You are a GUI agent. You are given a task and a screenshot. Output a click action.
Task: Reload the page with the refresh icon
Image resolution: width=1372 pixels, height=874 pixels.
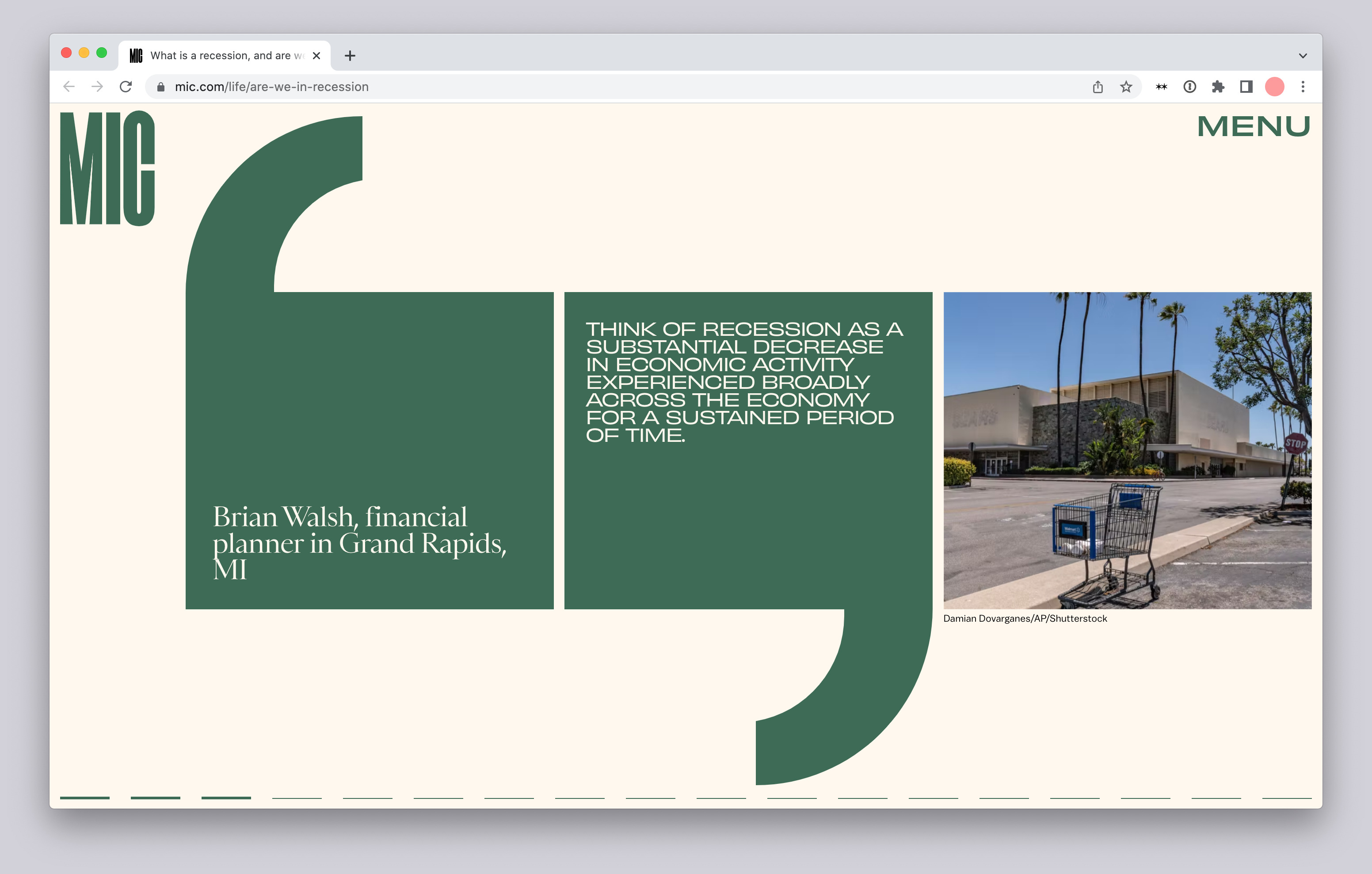coord(126,87)
